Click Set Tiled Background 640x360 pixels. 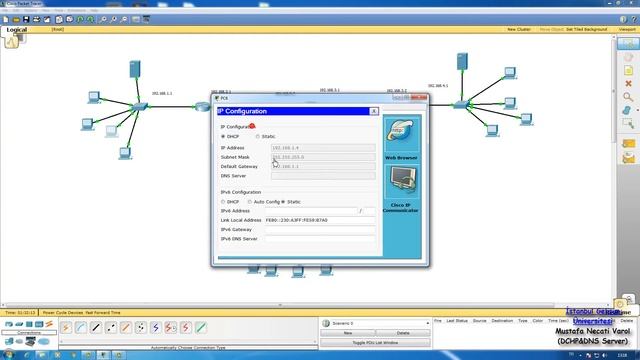coord(587,29)
